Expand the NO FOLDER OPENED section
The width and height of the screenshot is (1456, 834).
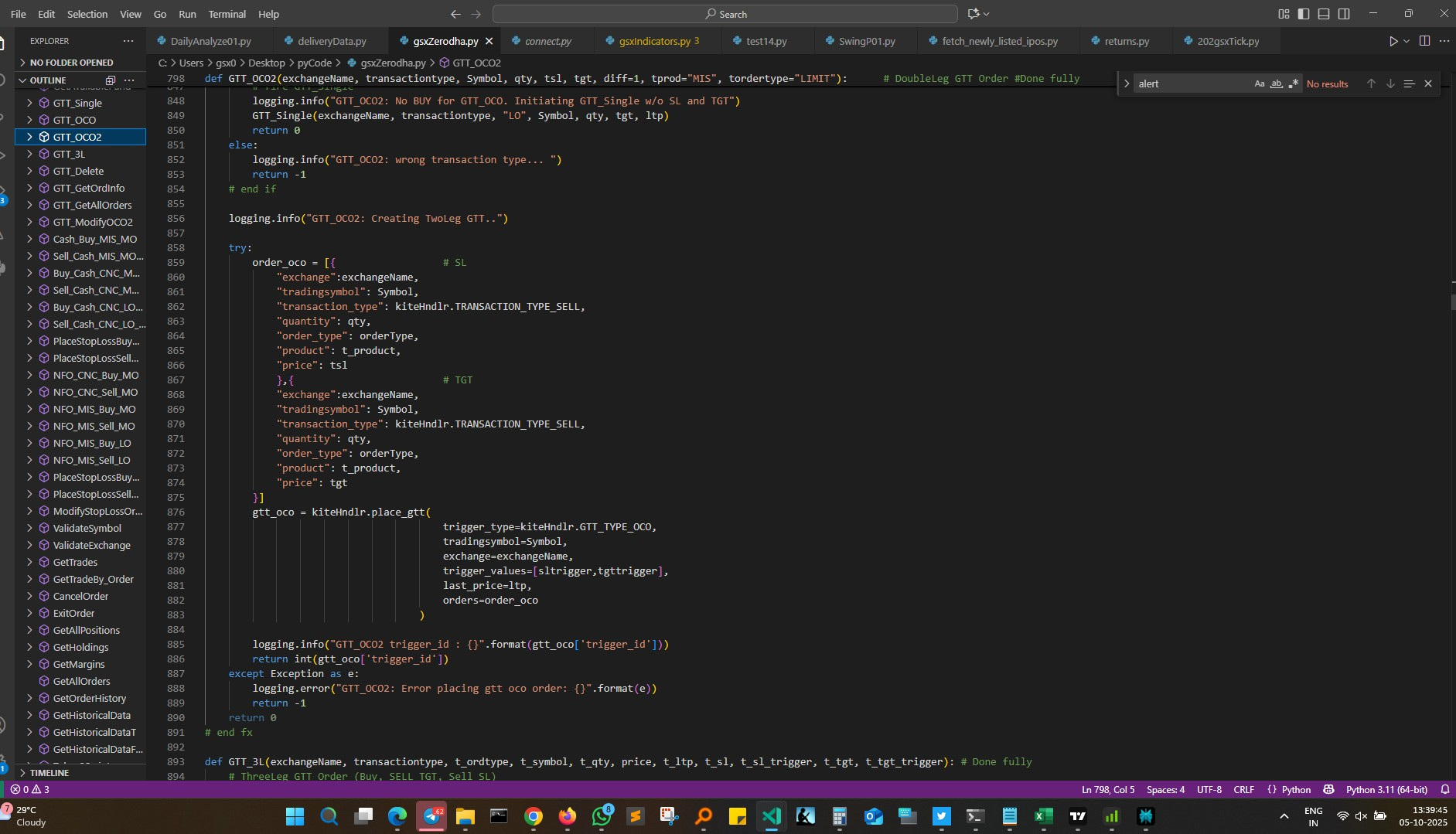click(71, 63)
